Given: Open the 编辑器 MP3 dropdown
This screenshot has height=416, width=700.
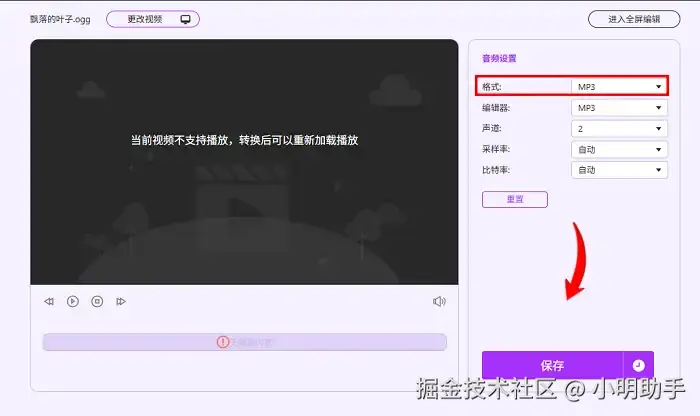Looking at the screenshot, I should 619,108.
